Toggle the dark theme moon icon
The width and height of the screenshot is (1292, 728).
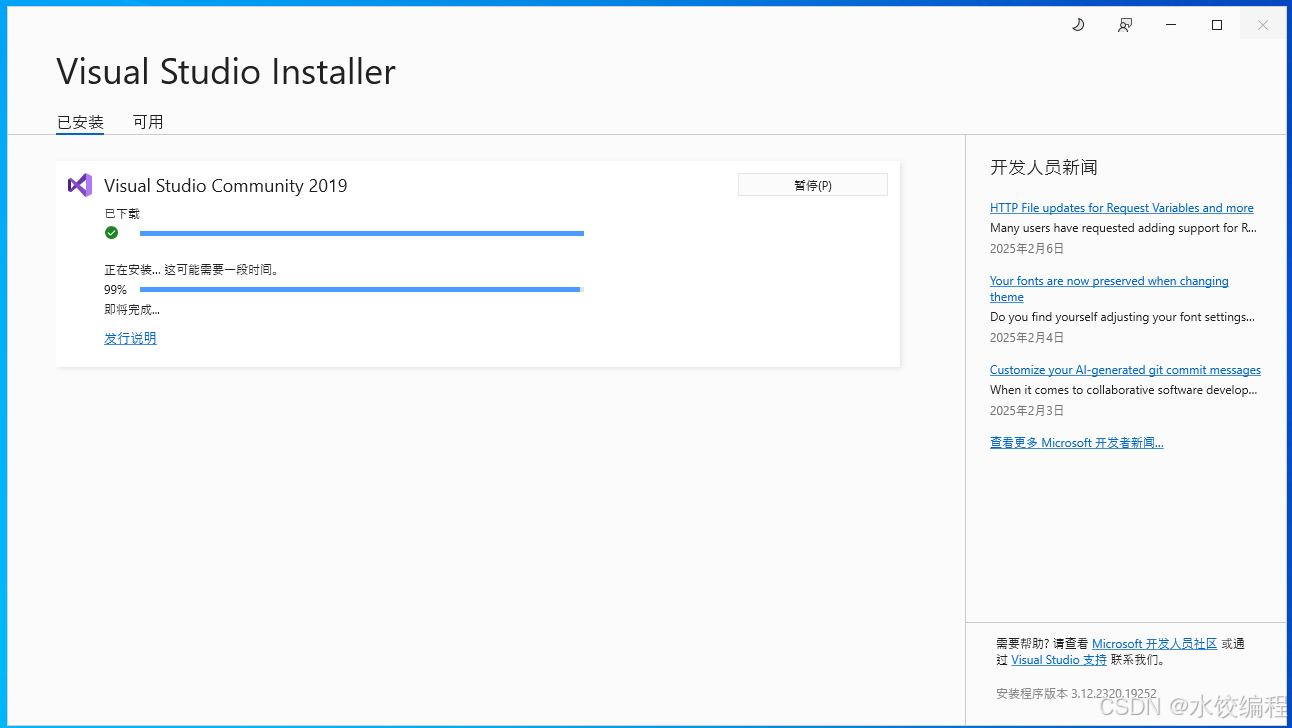point(1078,25)
